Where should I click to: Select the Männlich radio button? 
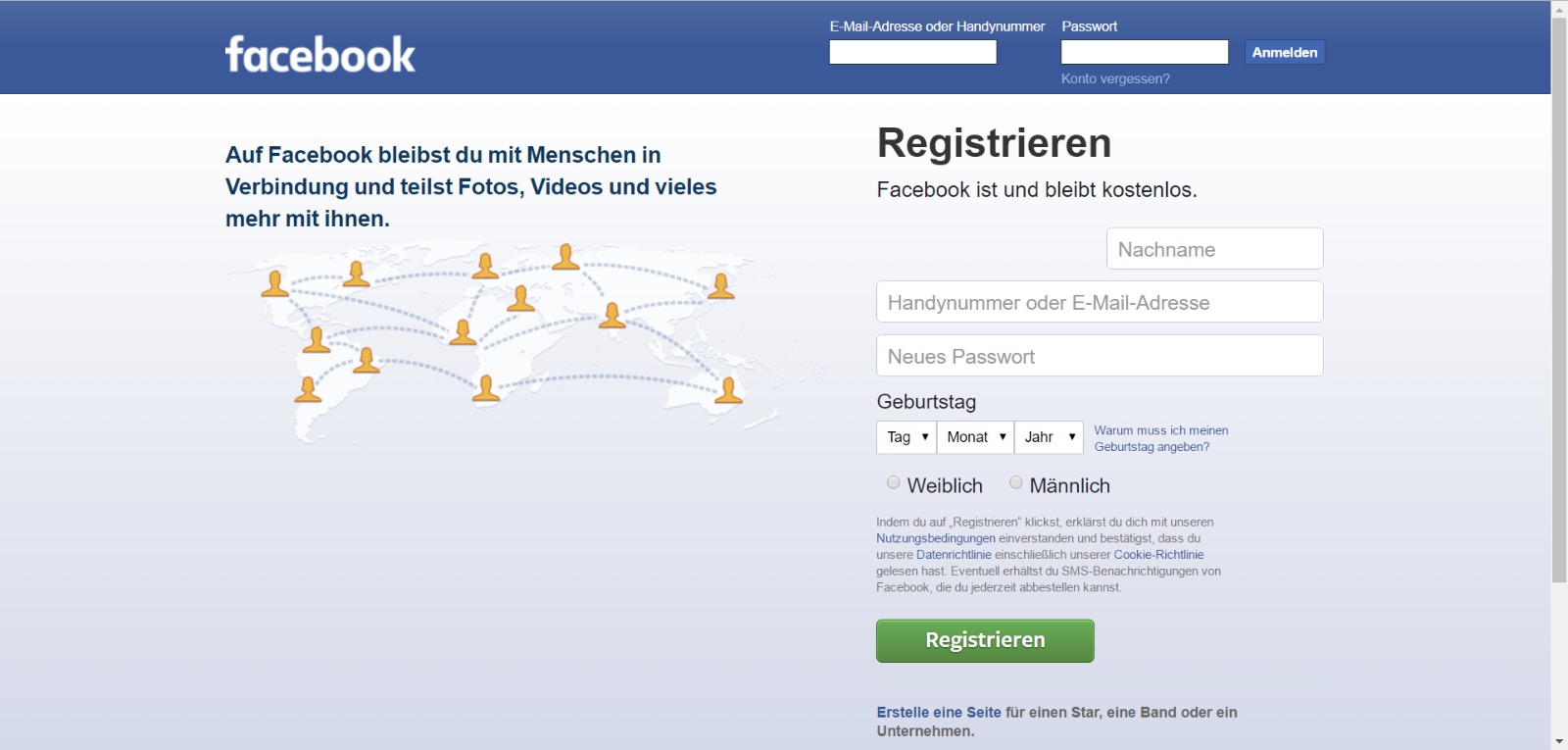point(1016,482)
